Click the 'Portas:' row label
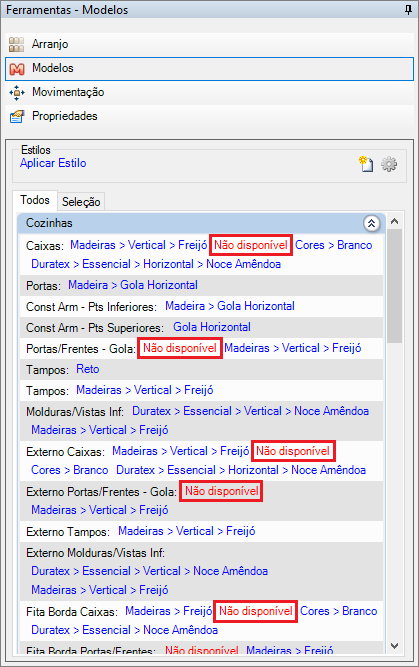Screen dimensions: 419x667 [x=43, y=285]
